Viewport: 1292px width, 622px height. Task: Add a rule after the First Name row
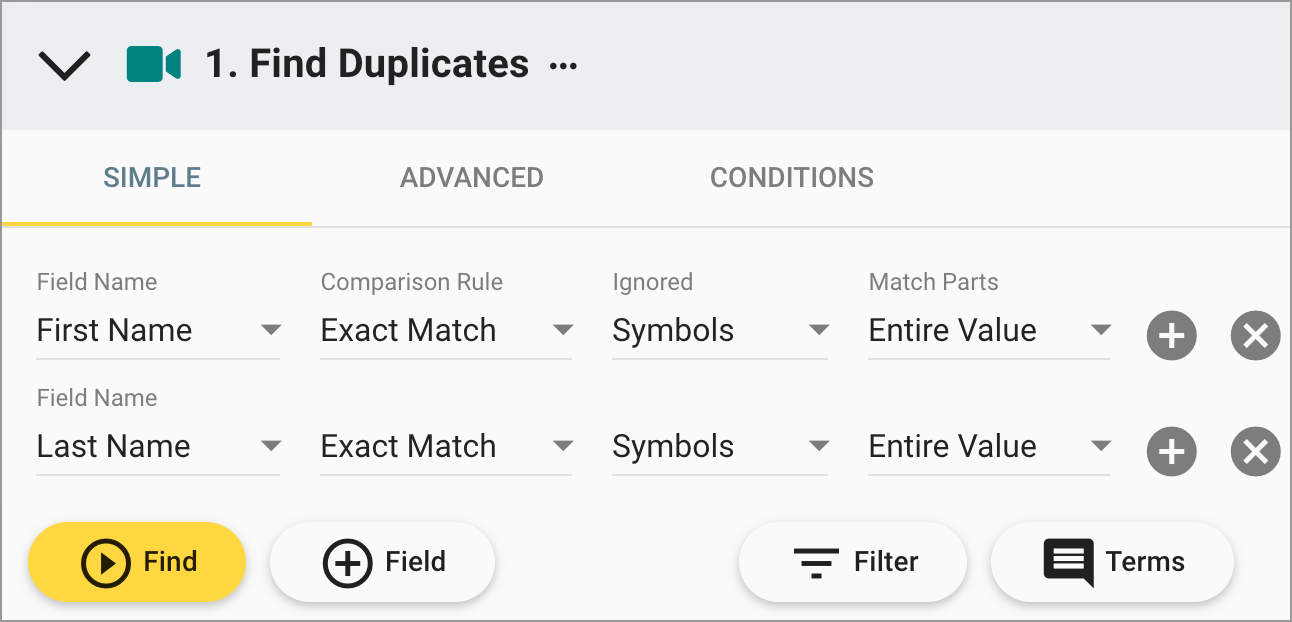1172,335
